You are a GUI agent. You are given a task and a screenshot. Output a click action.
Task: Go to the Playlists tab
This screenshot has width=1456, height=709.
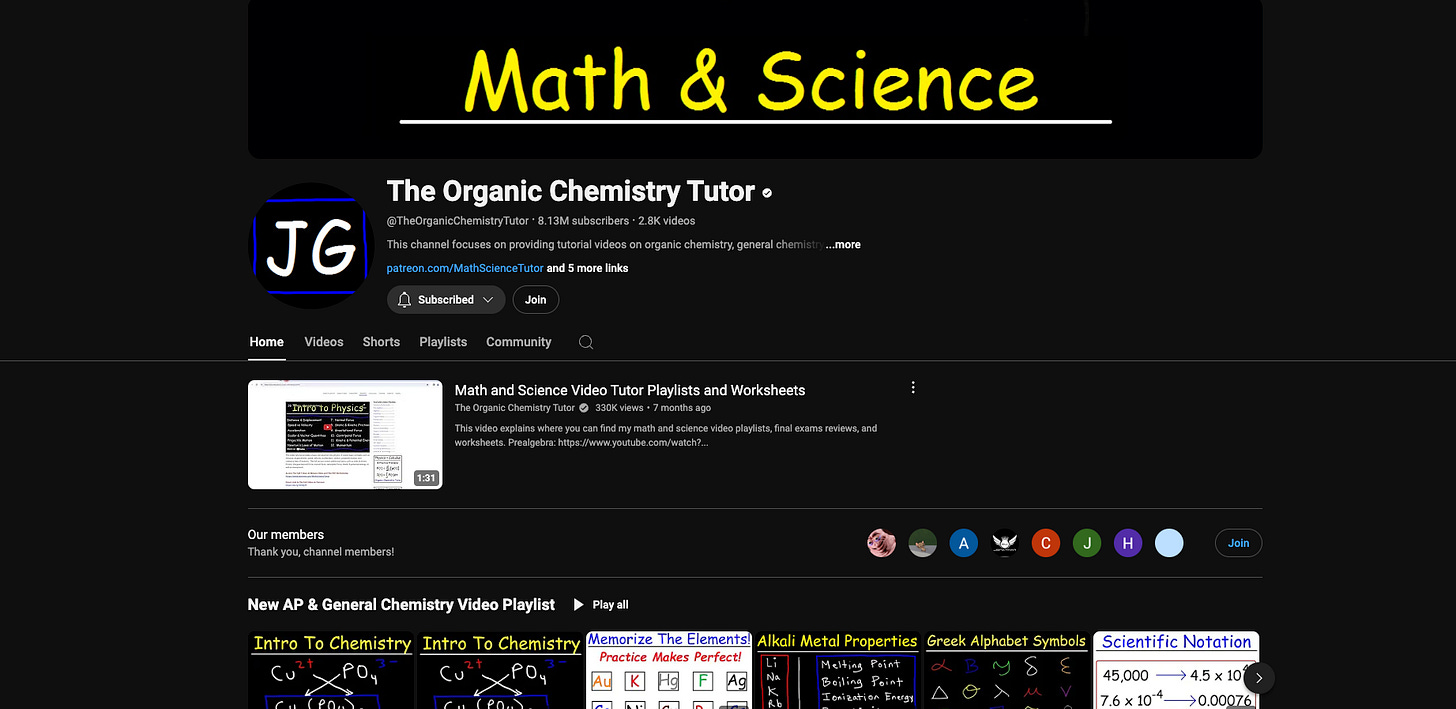click(443, 342)
